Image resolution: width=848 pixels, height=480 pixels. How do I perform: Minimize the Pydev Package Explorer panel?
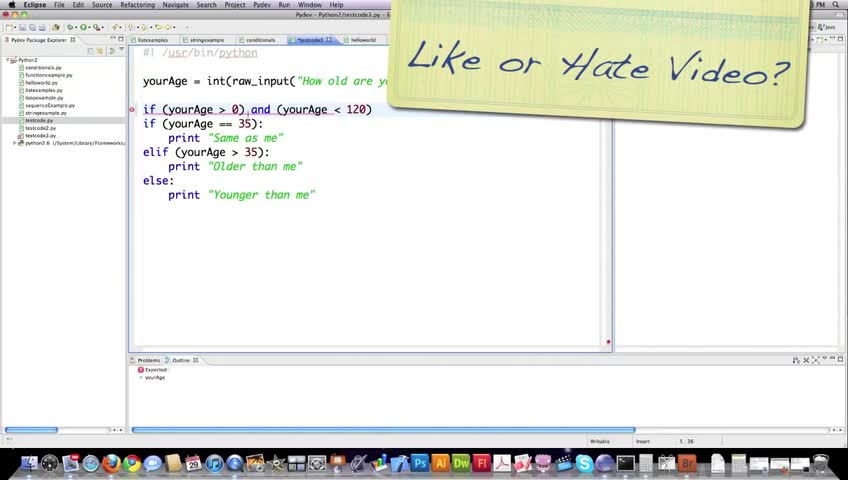113,39
